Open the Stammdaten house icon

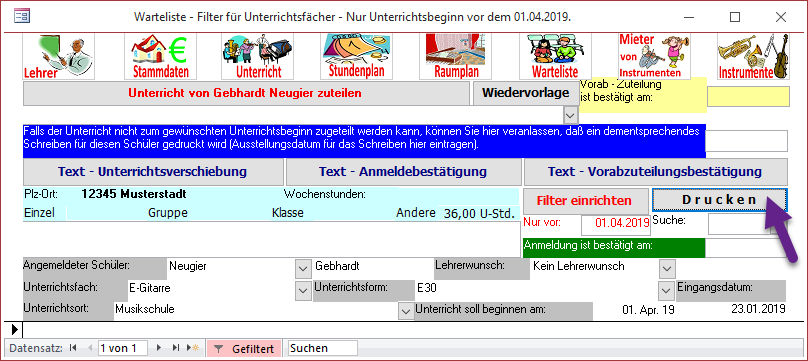(x=161, y=56)
